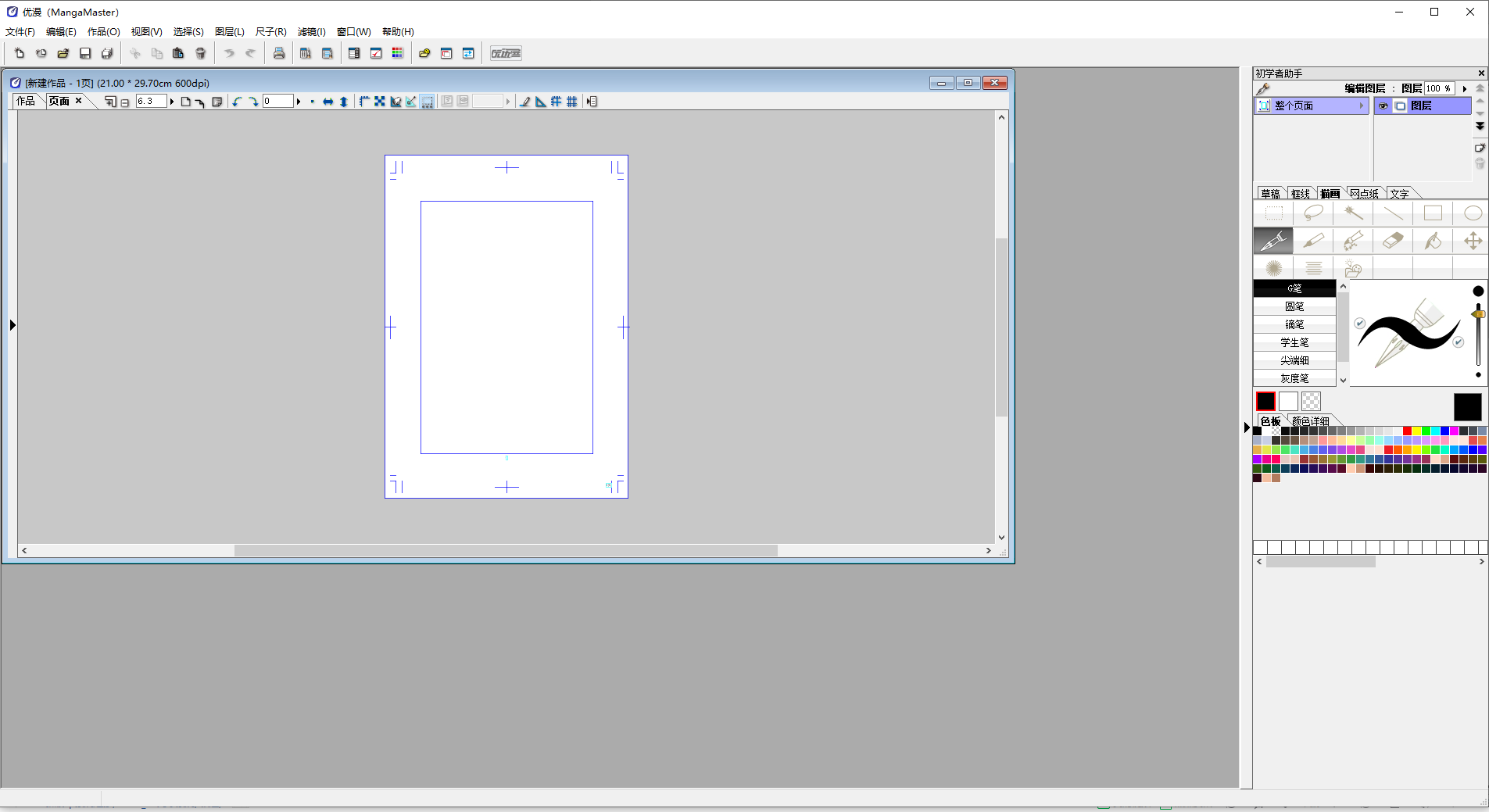This screenshot has width=1489, height=812.
Task: Open the 滤镜(I) menu
Action: click(x=311, y=32)
